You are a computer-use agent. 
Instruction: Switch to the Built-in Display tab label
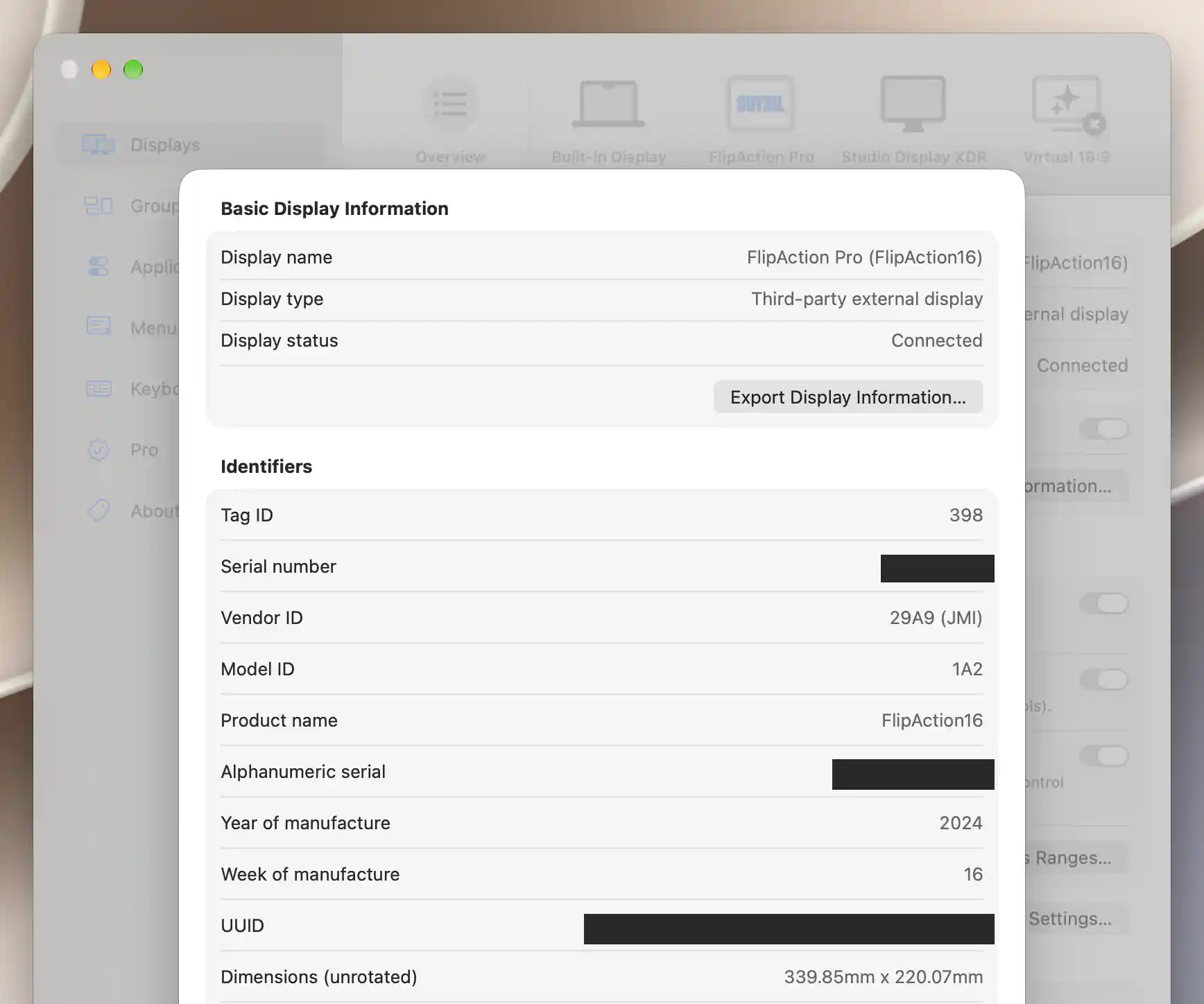[608, 157]
